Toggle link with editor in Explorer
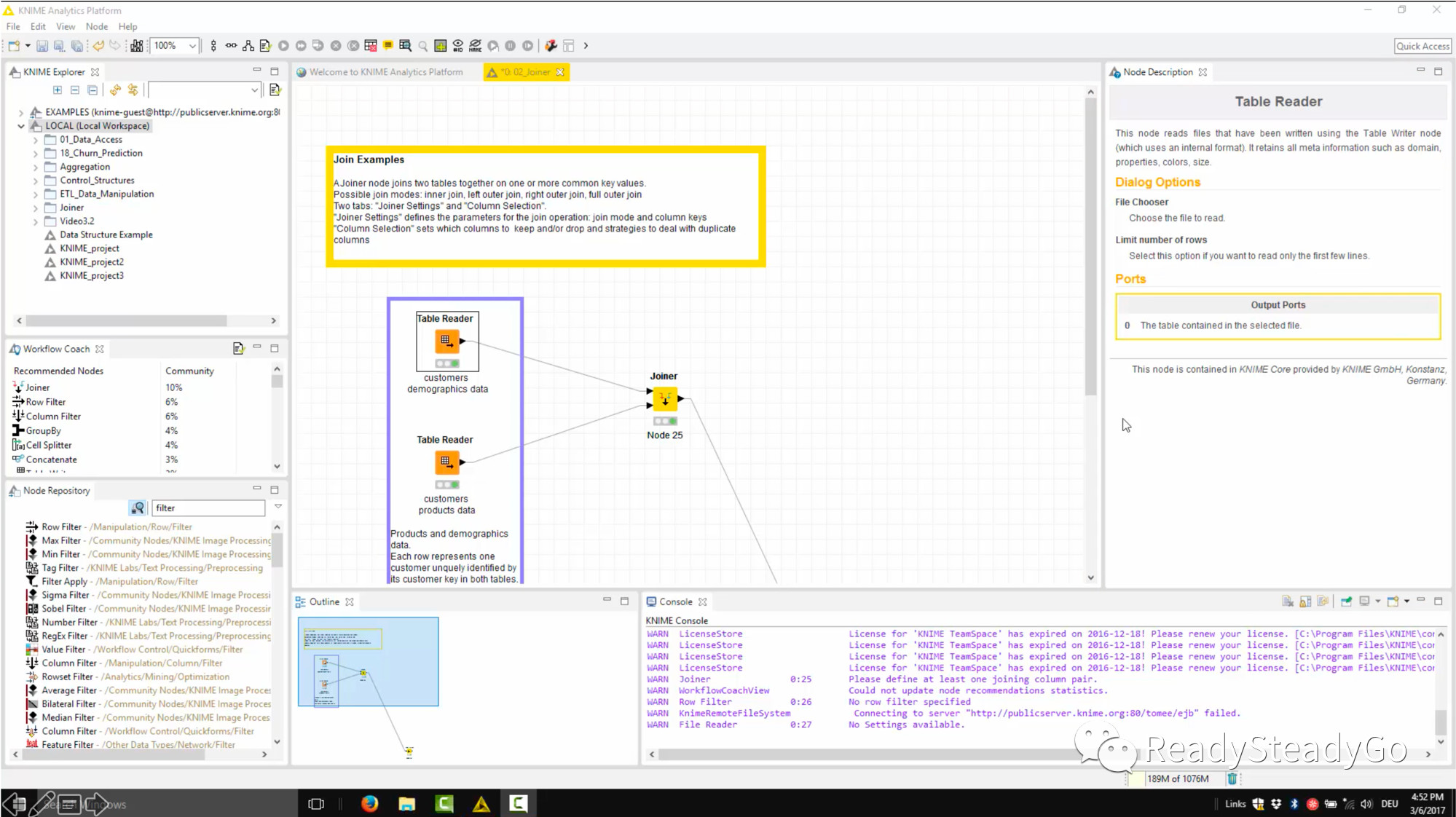The height and width of the screenshot is (817, 1456). coord(133,90)
